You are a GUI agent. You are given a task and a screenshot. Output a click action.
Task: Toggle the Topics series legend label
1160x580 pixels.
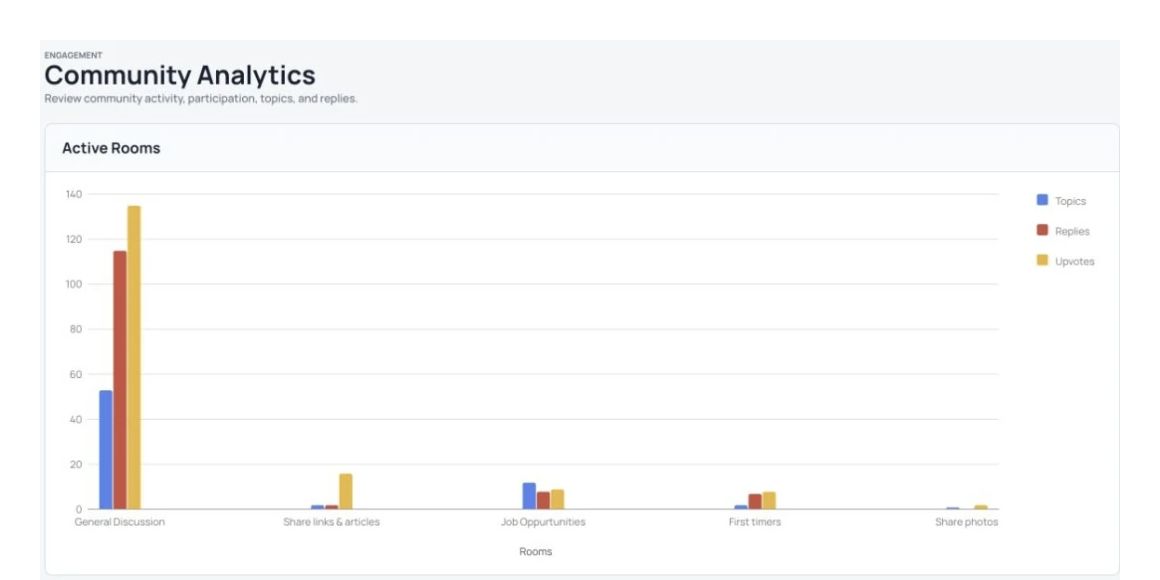coord(1070,201)
